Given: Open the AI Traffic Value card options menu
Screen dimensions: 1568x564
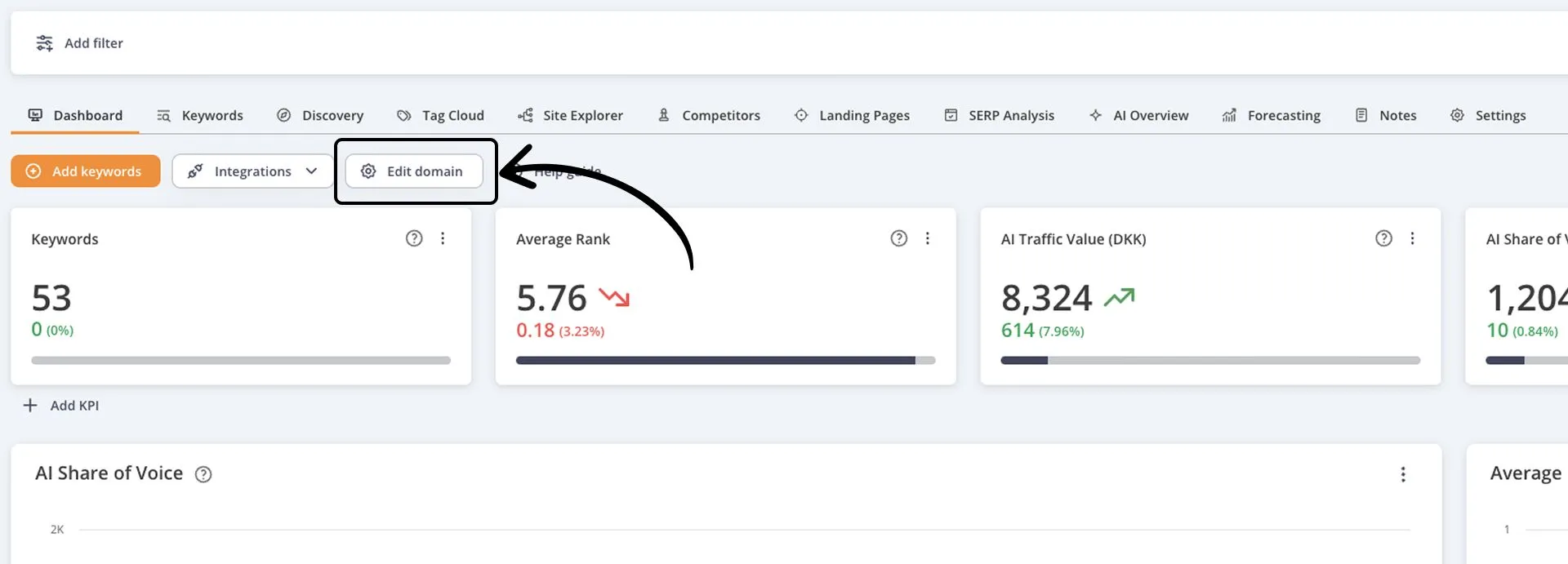Looking at the screenshot, I should (x=1412, y=238).
